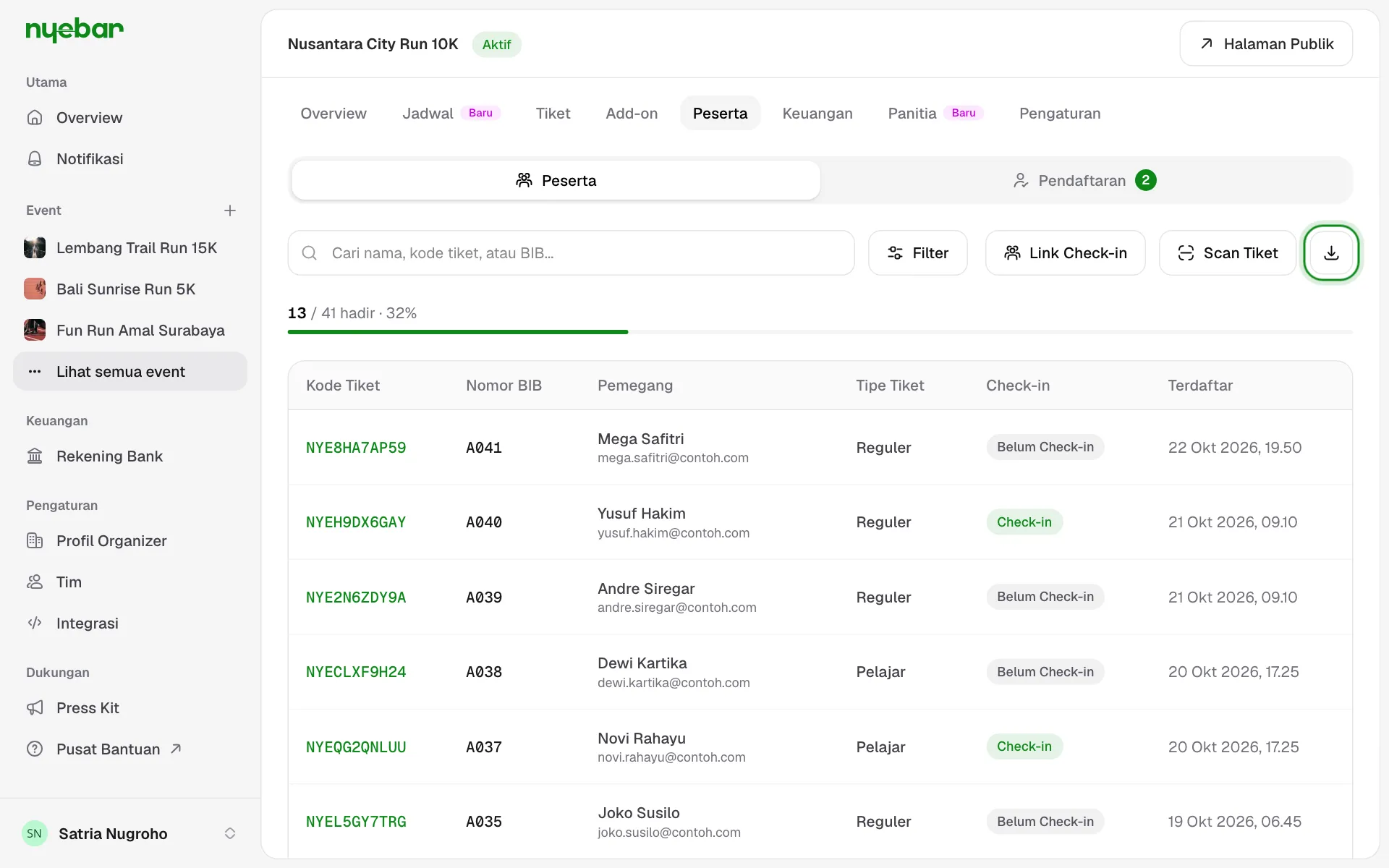Click the Check-in column header
This screenshot has width=1389, height=868.
1017,386
